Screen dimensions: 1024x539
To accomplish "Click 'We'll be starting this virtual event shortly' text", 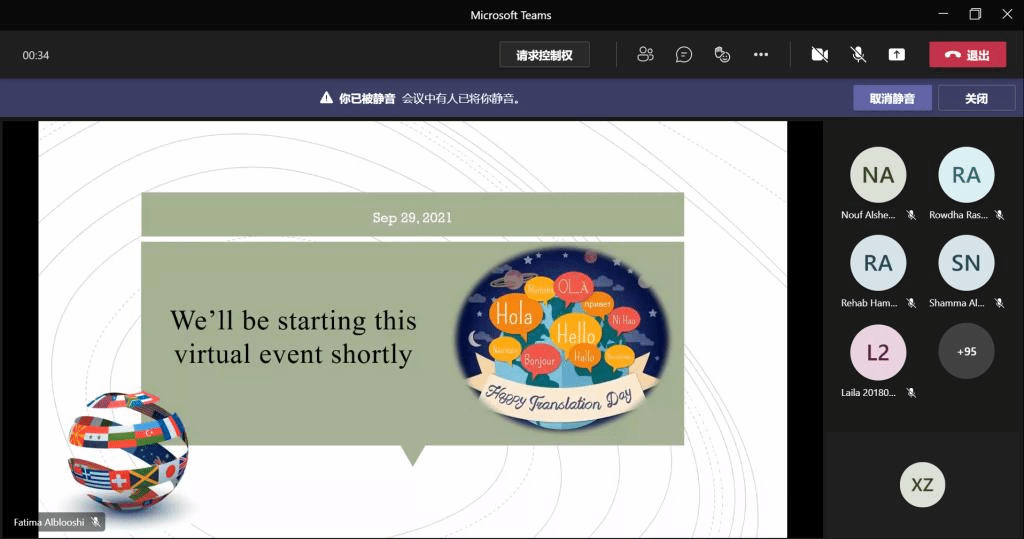I will [293, 337].
